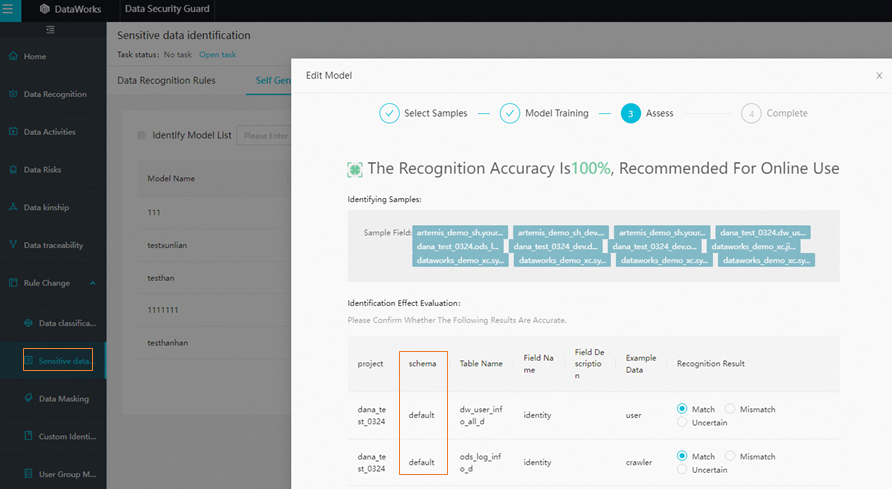
Task: Click the crawler example data cell
Action: (x=639, y=462)
